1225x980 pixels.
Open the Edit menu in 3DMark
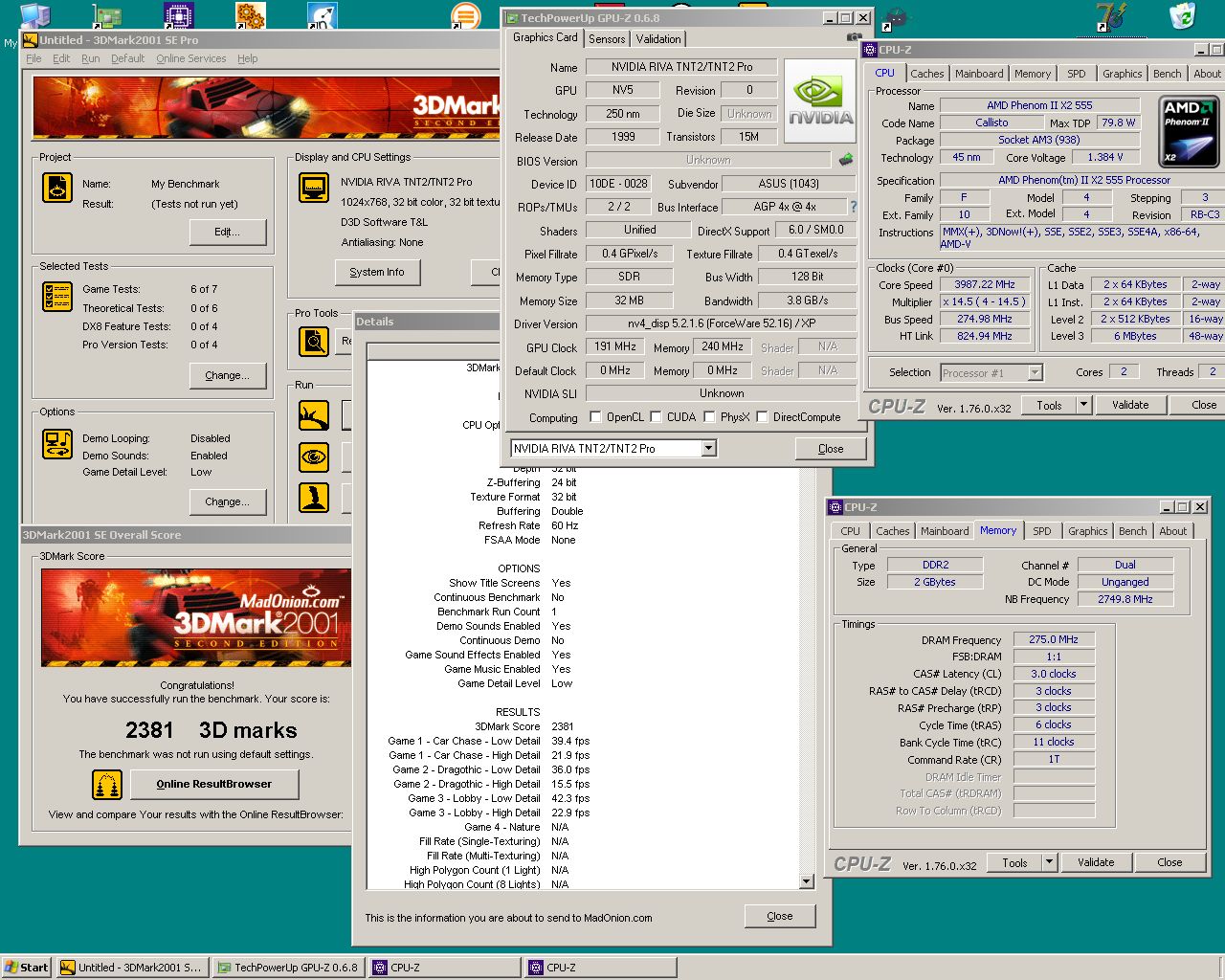pyautogui.click(x=61, y=58)
